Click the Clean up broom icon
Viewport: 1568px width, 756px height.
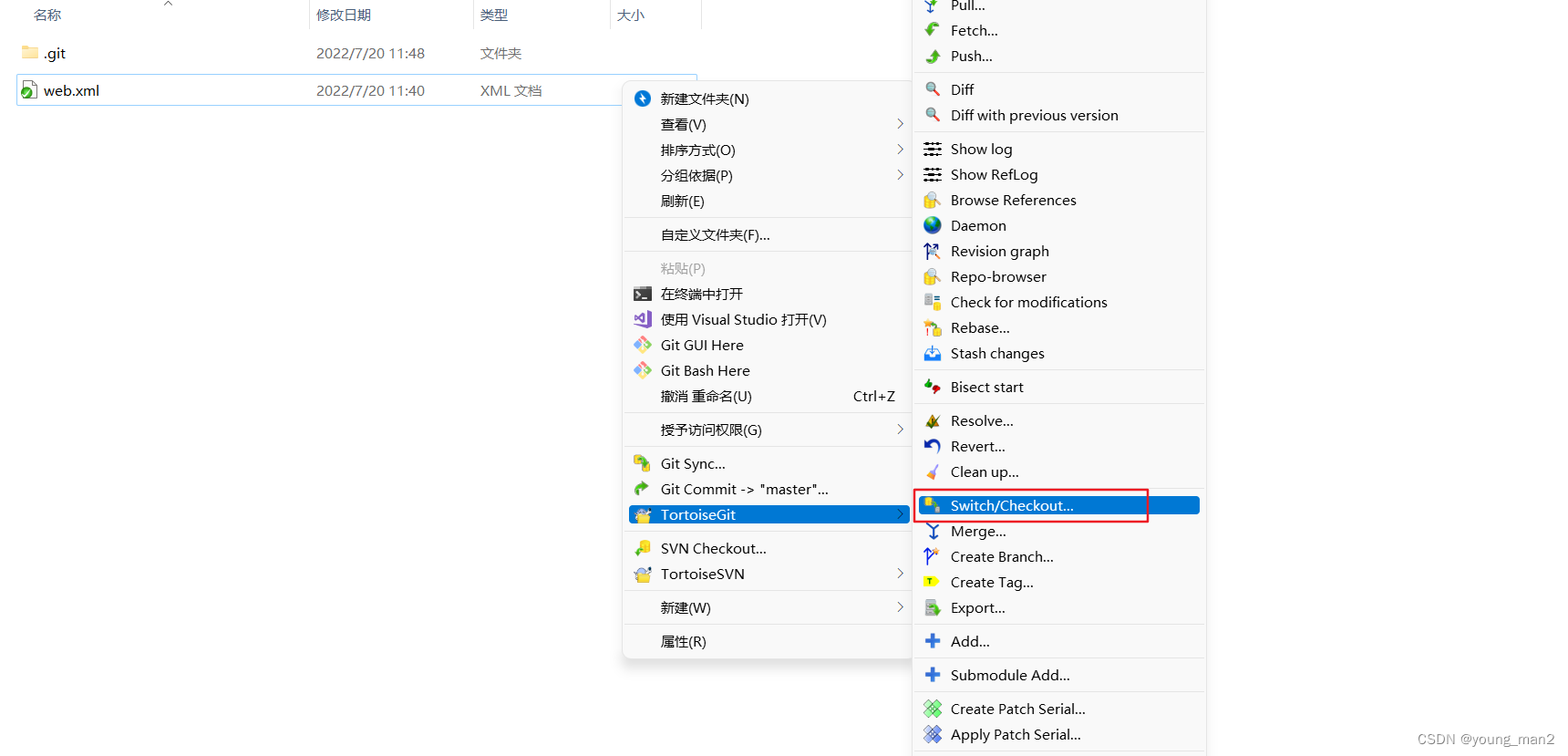933,471
